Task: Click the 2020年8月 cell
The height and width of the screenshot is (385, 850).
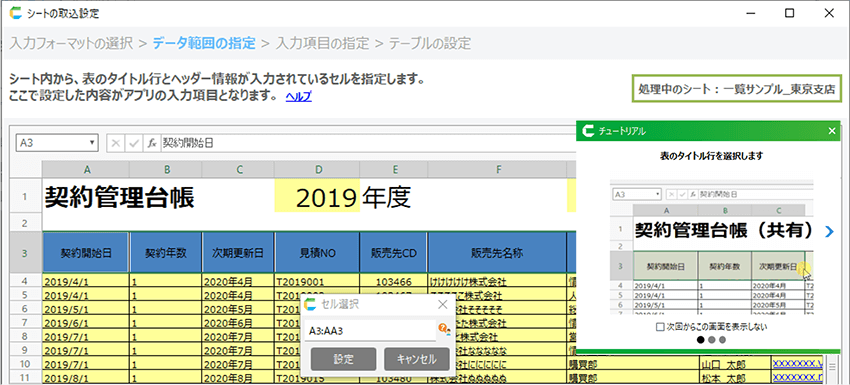Action: click(238, 376)
